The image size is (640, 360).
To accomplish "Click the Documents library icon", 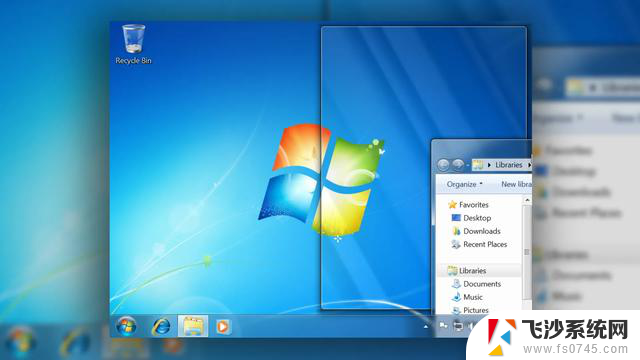I will pos(456,284).
